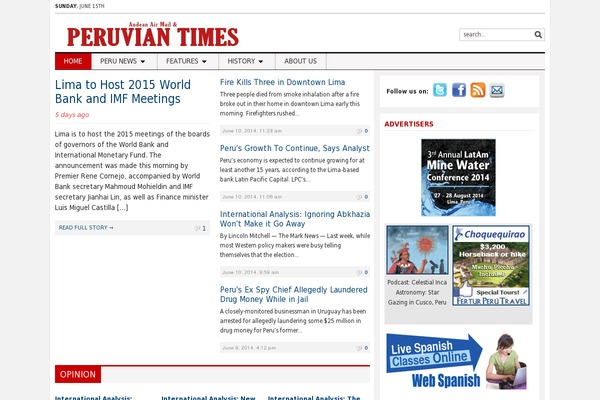This screenshot has height=400, width=600.
Task: Click comment bubble for Ex Spy Chief article
Action: point(359,348)
